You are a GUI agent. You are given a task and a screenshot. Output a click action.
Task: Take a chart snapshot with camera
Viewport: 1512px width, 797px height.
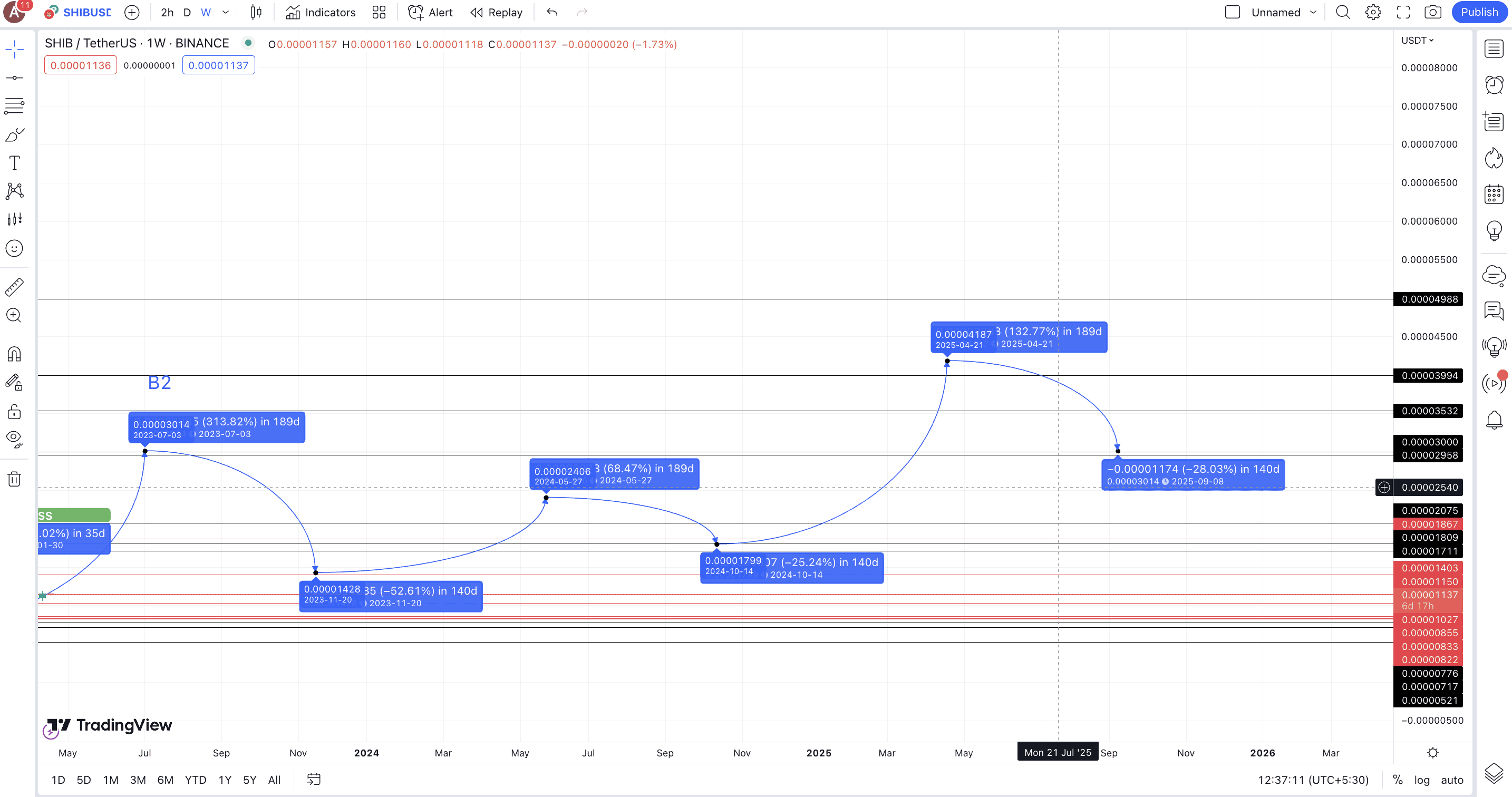1433,12
